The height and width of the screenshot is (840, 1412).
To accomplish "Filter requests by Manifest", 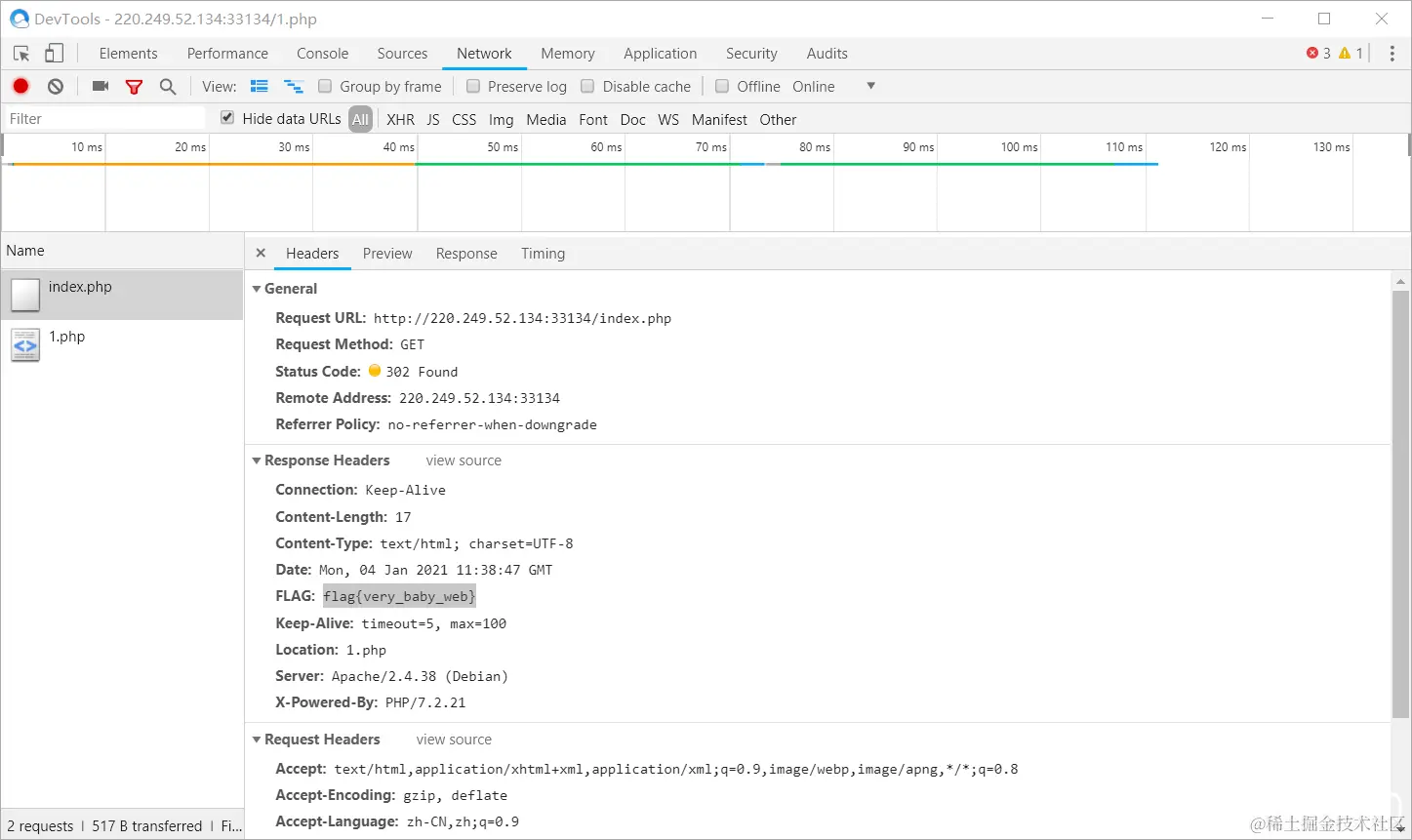I will tap(719, 119).
